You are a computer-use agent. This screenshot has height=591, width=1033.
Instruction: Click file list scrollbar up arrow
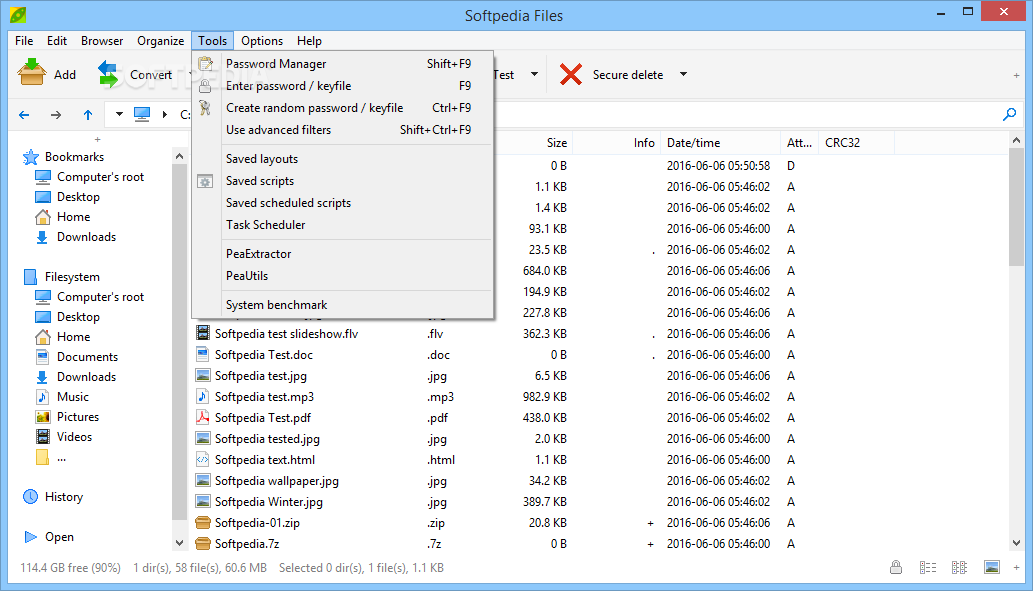tap(1016, 140)
